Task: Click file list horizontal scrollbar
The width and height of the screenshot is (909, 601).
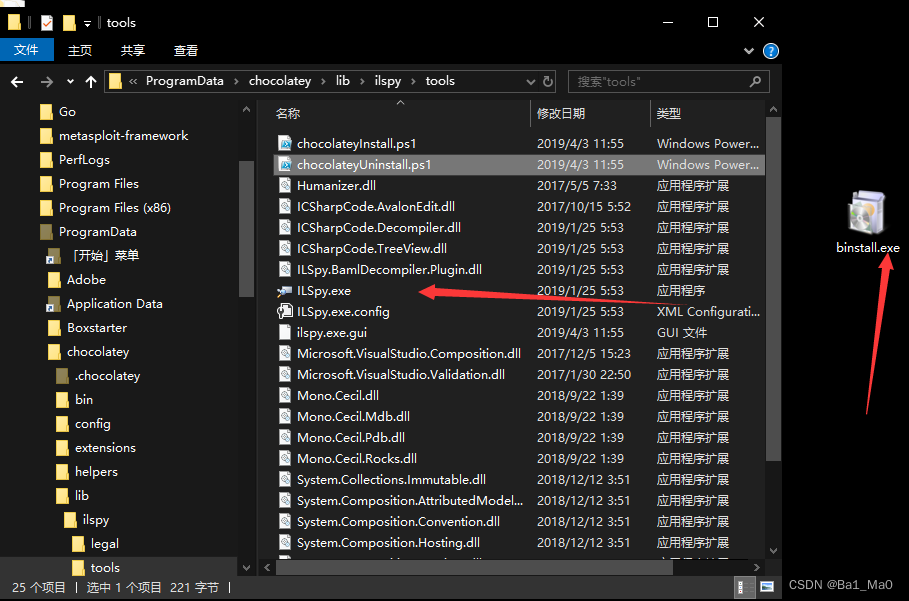Action: [474, 567]
